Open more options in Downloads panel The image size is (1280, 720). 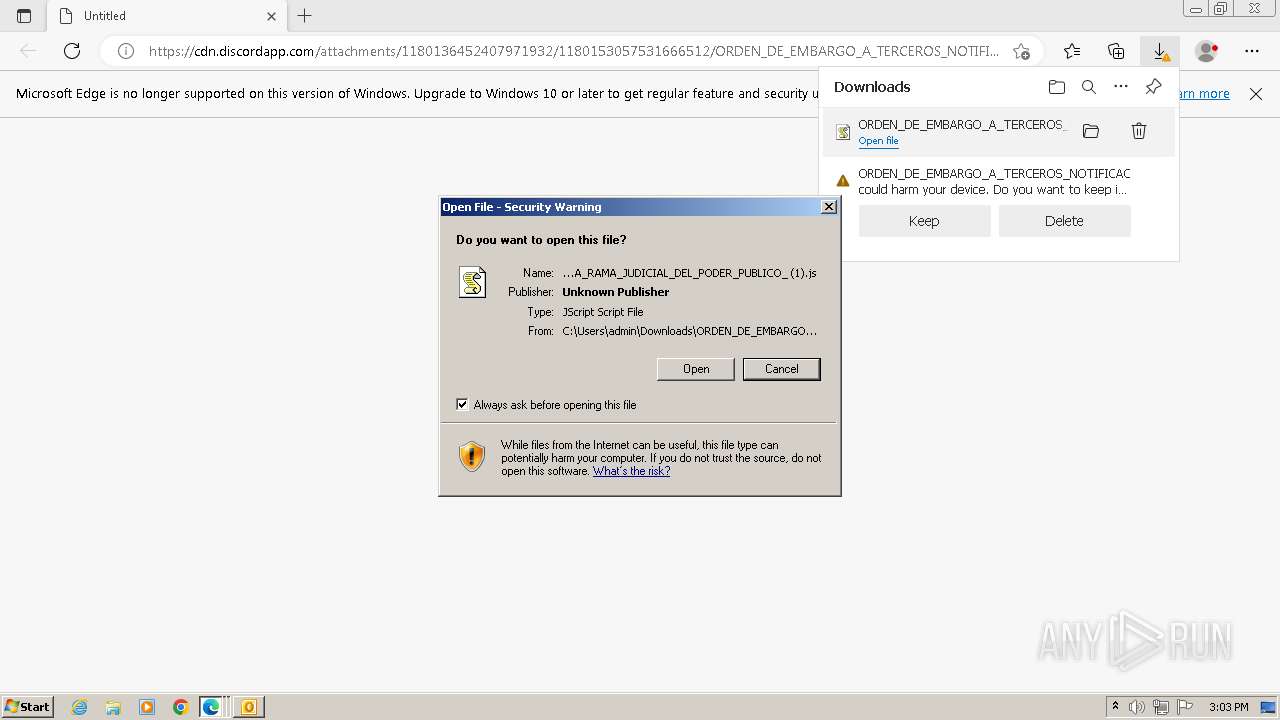(1121, 87)
